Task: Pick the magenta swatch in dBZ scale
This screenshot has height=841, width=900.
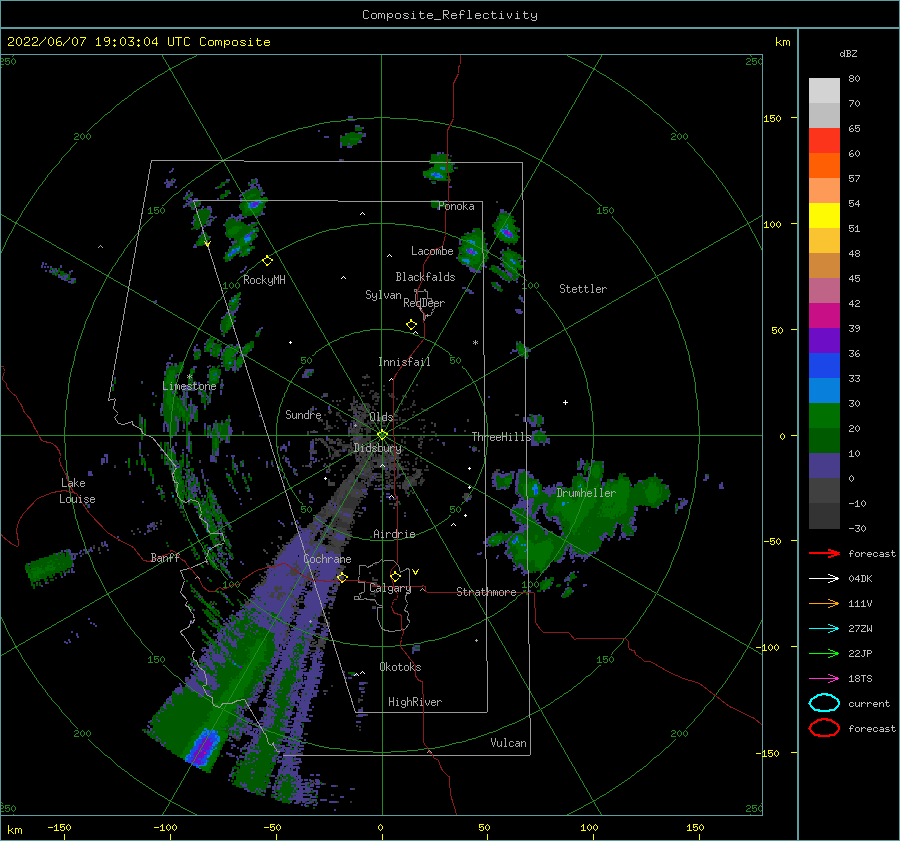Action: [x=824, y=316]
